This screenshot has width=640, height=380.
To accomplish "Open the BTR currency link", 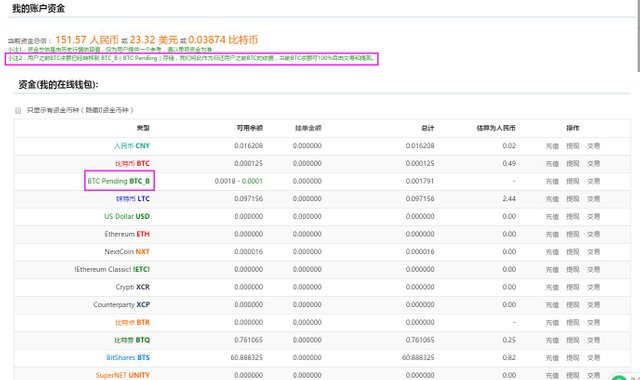I will click(132, 322).
